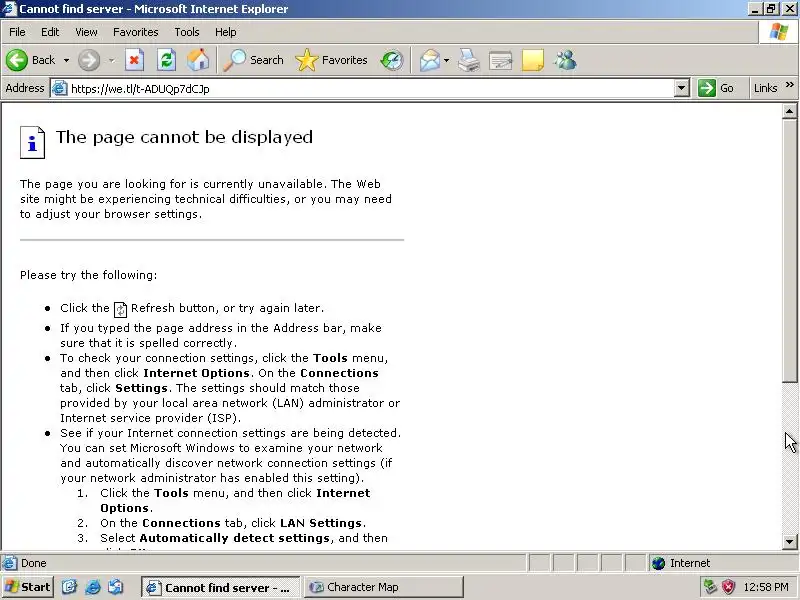The height and width of the screenshot is (600, 800).
Task: Open Outlook Express quick launch icon
Action: (x=115, y=587)
